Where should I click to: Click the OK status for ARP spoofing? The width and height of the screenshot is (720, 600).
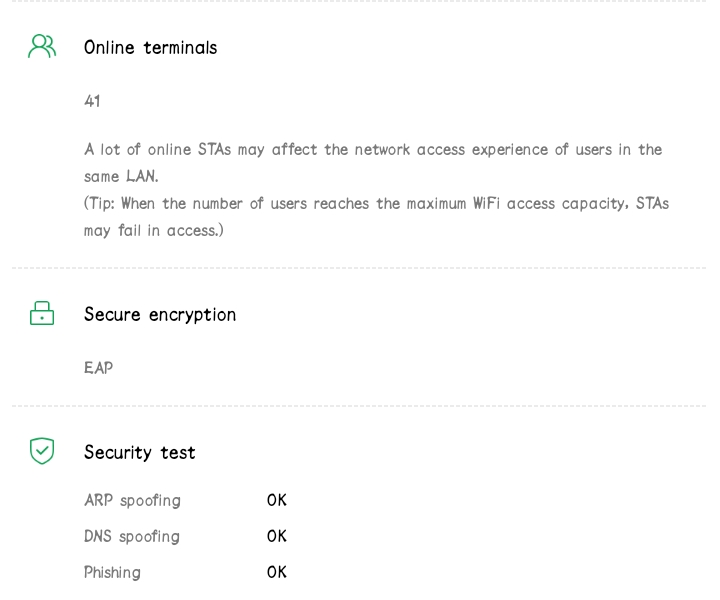pos(277,500)
